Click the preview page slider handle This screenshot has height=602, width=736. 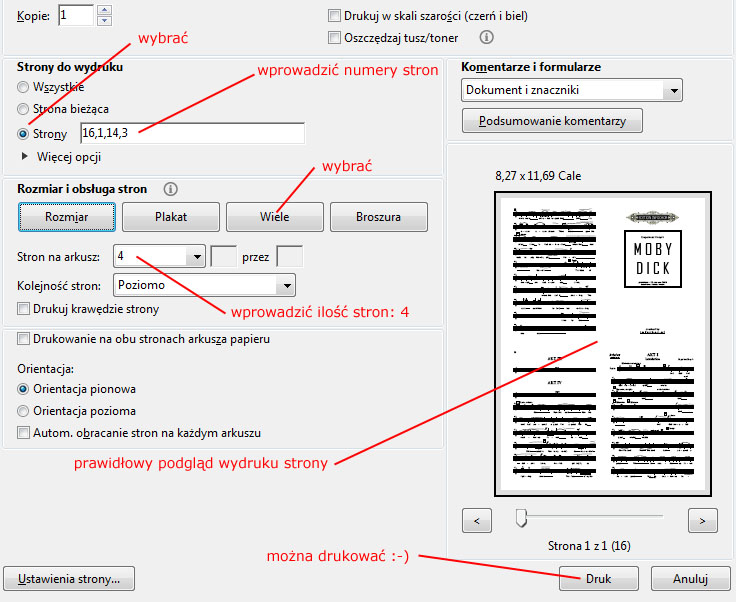pos(521,518)
